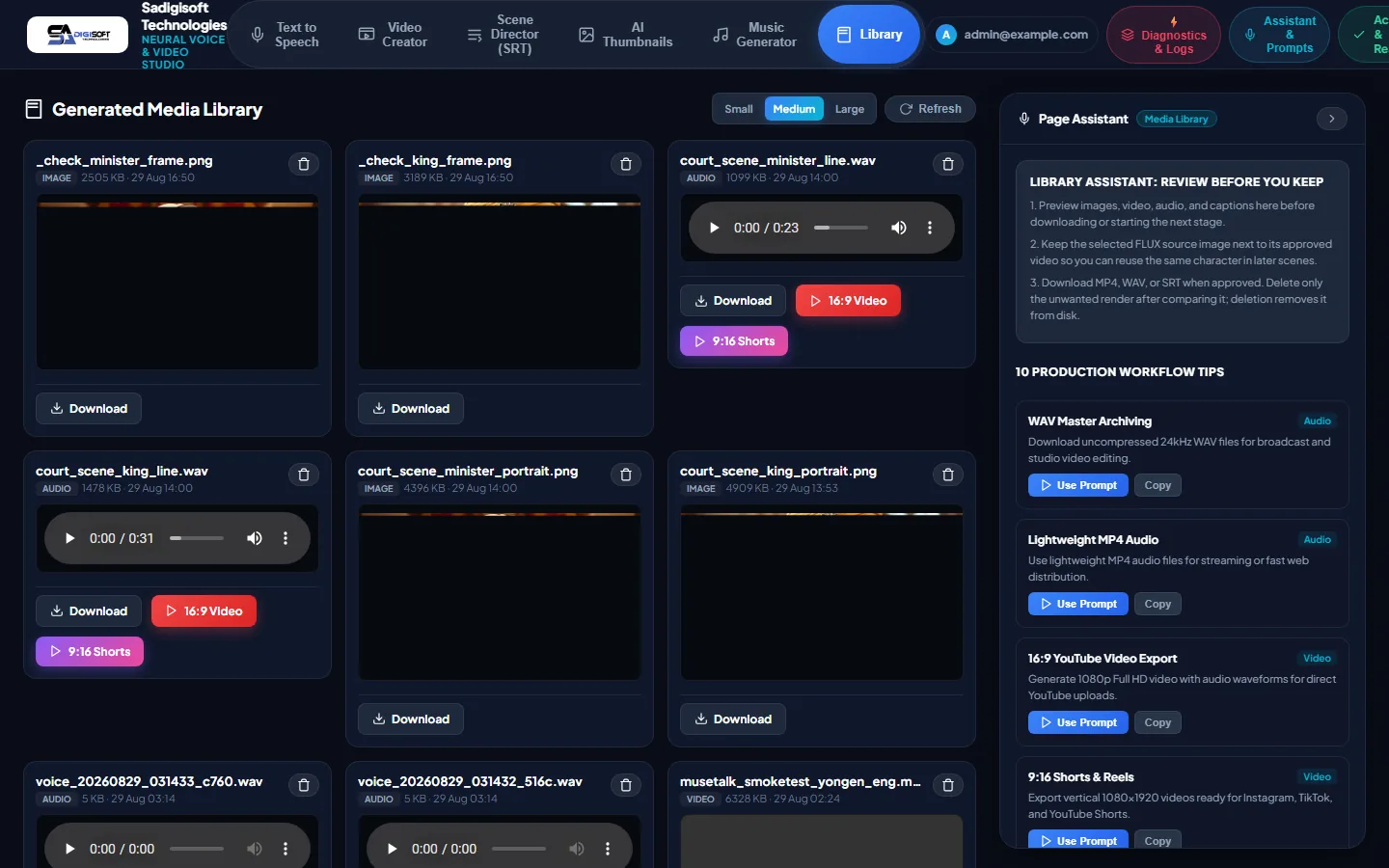Open the Music Generator tab
This screenshot has height=868, width=1389.
tap(755, 35)
